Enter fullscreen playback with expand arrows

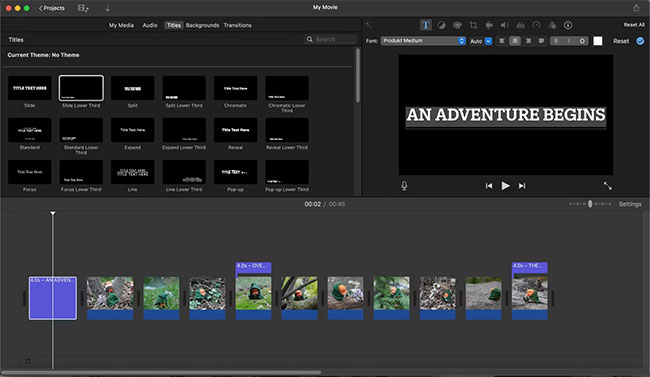(607, 186)
